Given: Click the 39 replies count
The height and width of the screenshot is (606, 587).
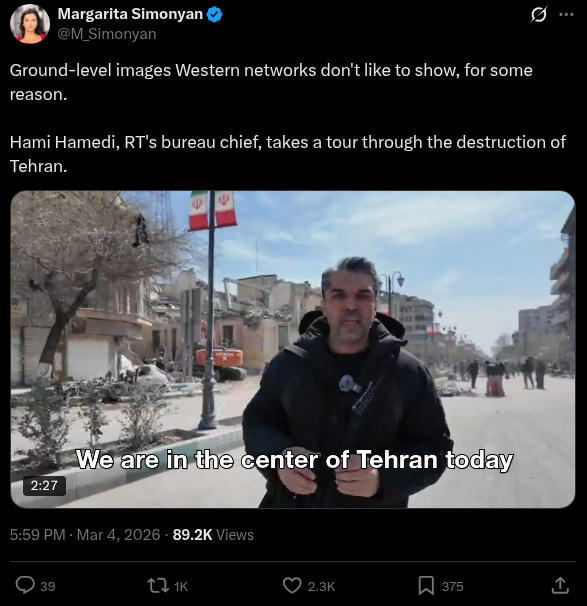Looking at the screenshot, I should (x=48, y=586).
